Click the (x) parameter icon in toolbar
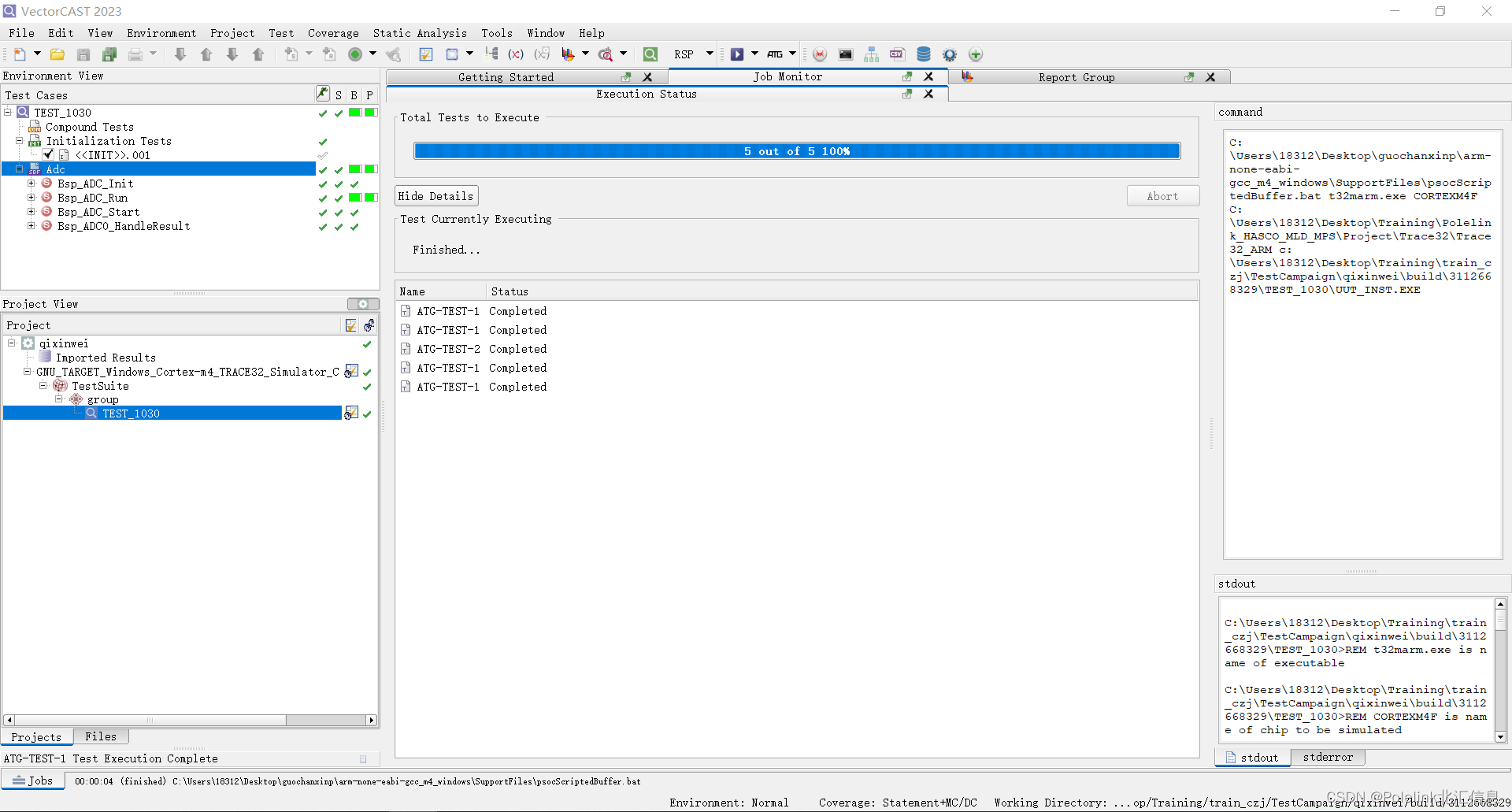This screenshot has width=1512, height=812. click(516, 54)
